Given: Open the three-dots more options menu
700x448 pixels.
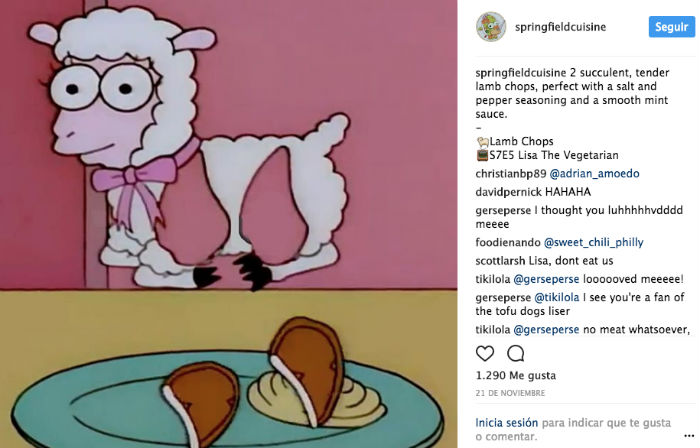Looking at the screenshot, I should pyautogui.click(x=689, y=436).
